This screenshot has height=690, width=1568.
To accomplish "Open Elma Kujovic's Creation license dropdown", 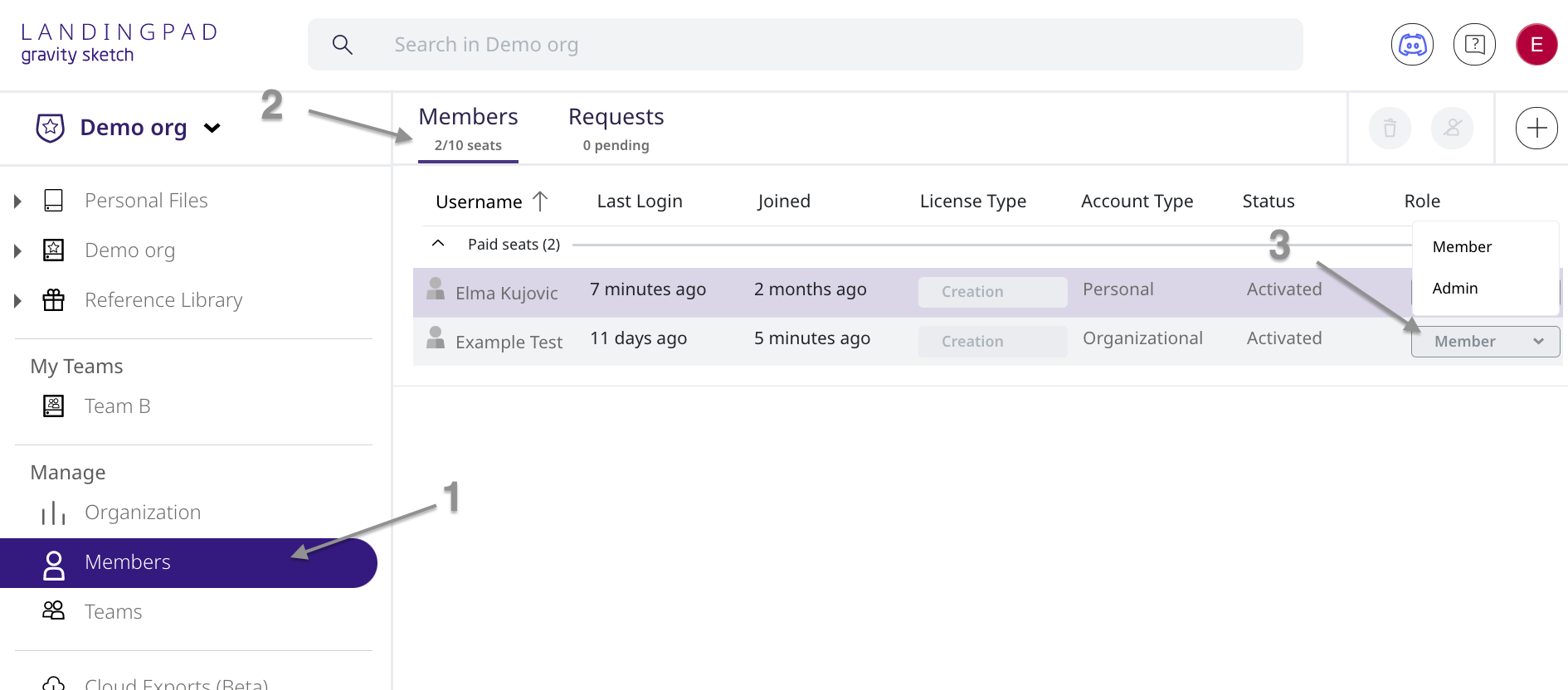I will (x=992, y=292).
